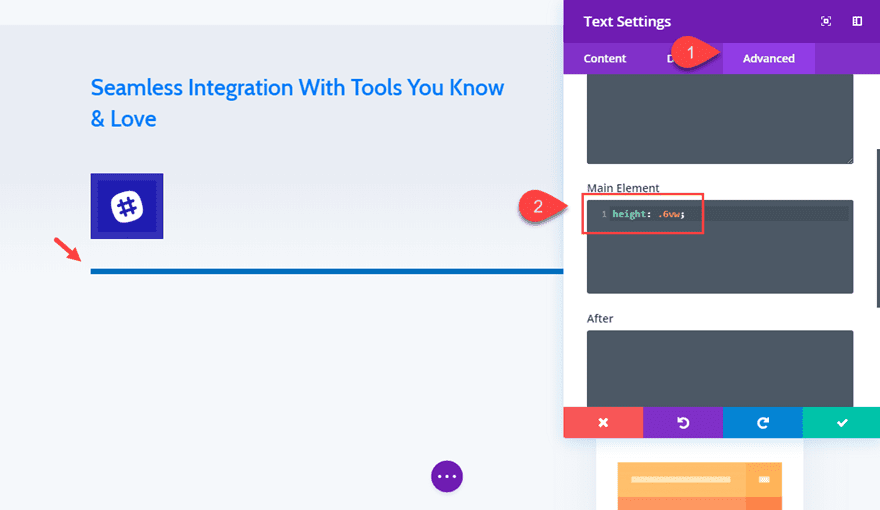Image resolution: width=880 pixels, height=510 pixels.
Task: Redo change with the blue button
Action: [x=763, y=422]
